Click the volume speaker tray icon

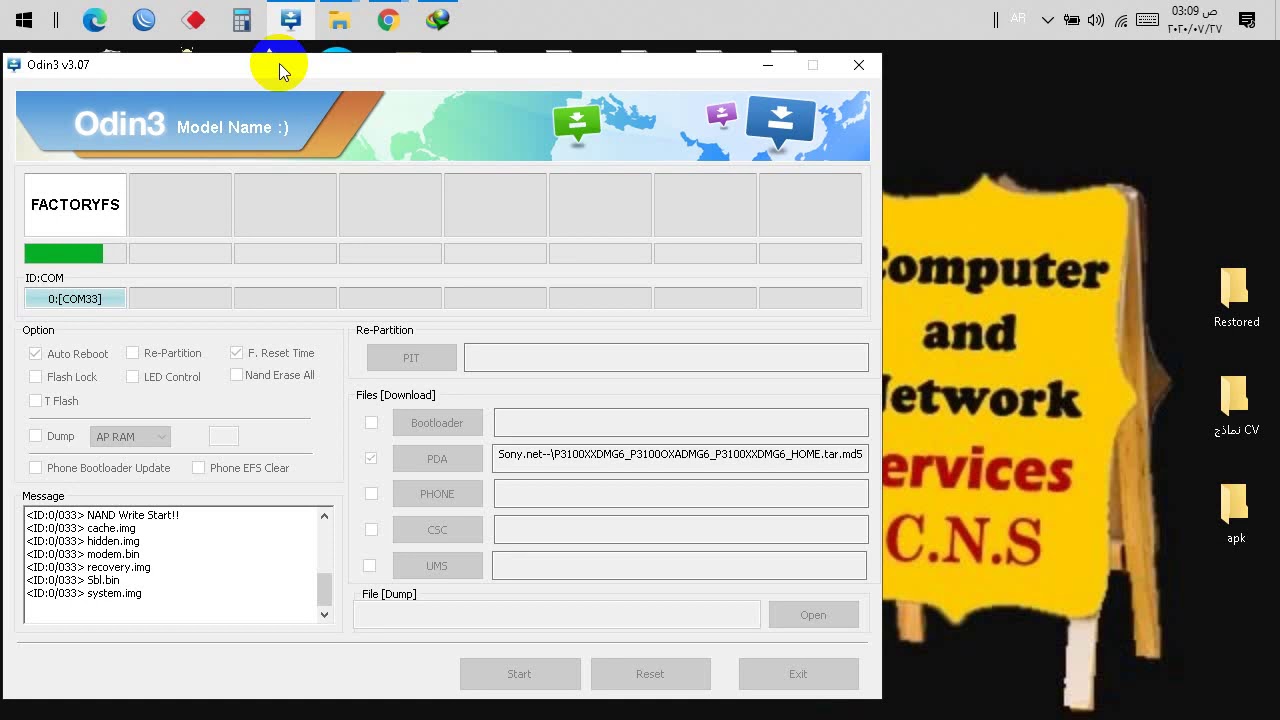[1096, 20]
